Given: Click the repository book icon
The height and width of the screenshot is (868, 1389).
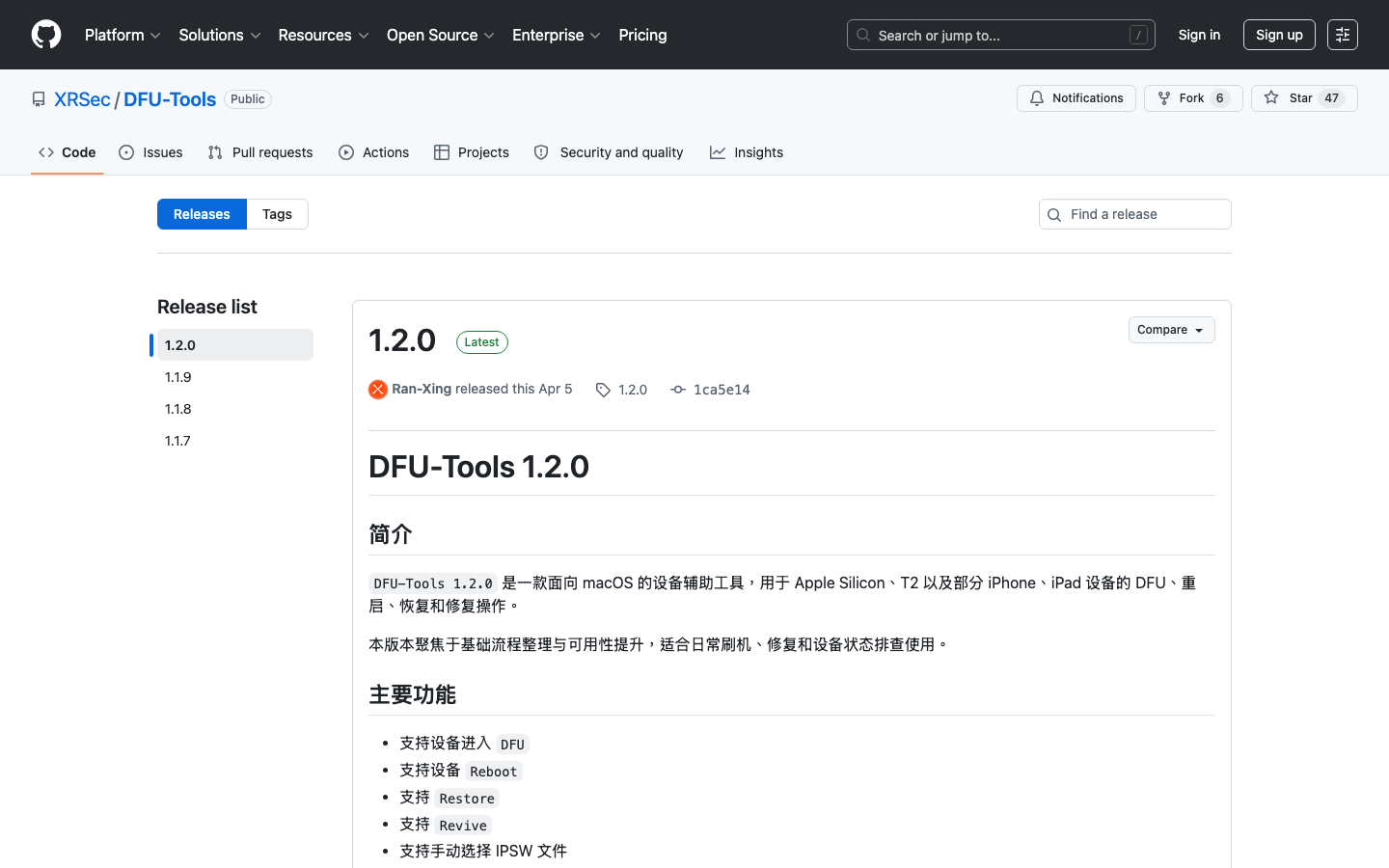Looking at the screenshot, I should click(39, 99).
